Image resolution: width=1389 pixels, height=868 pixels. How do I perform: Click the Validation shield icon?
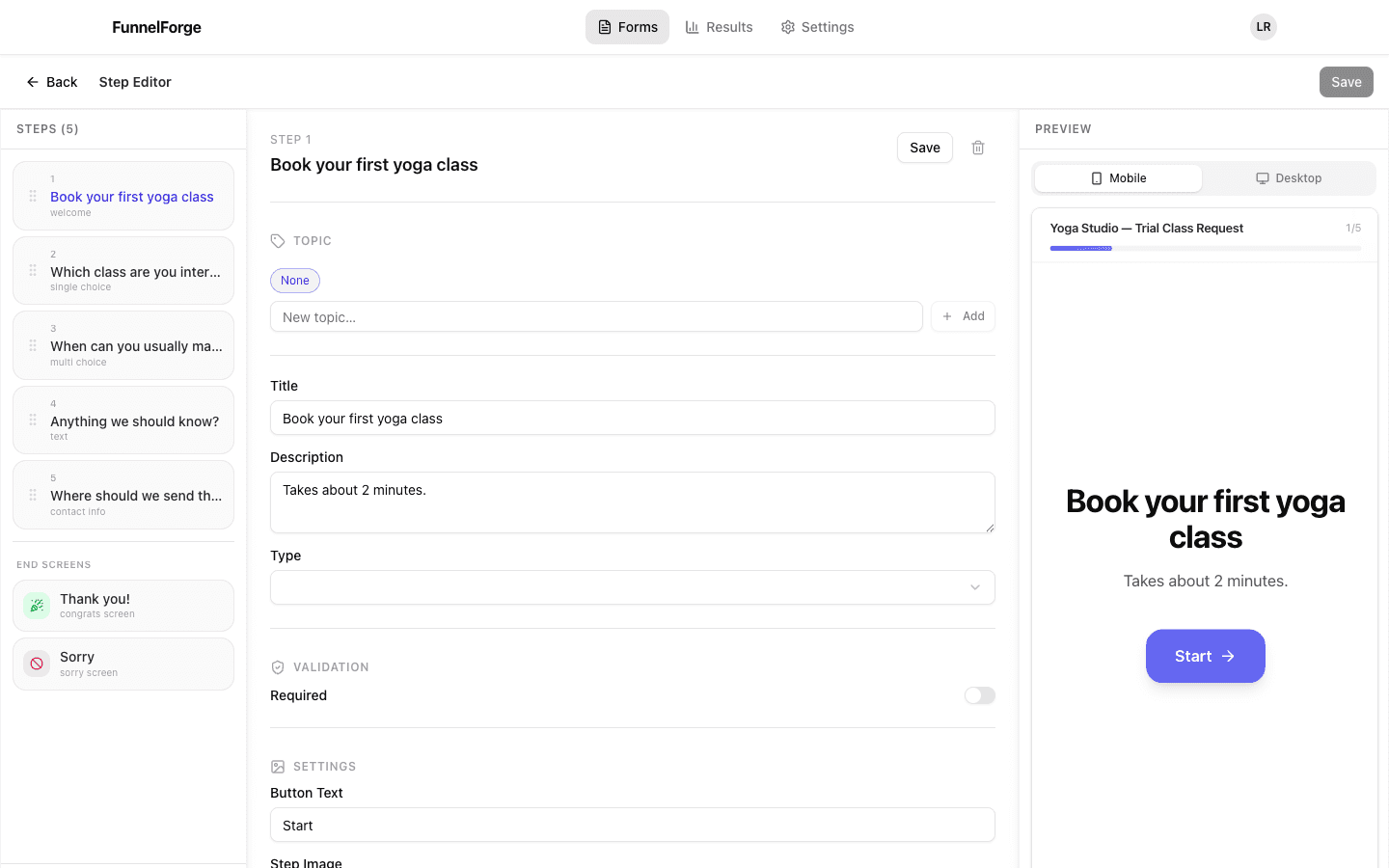click(x=278, y=667)
